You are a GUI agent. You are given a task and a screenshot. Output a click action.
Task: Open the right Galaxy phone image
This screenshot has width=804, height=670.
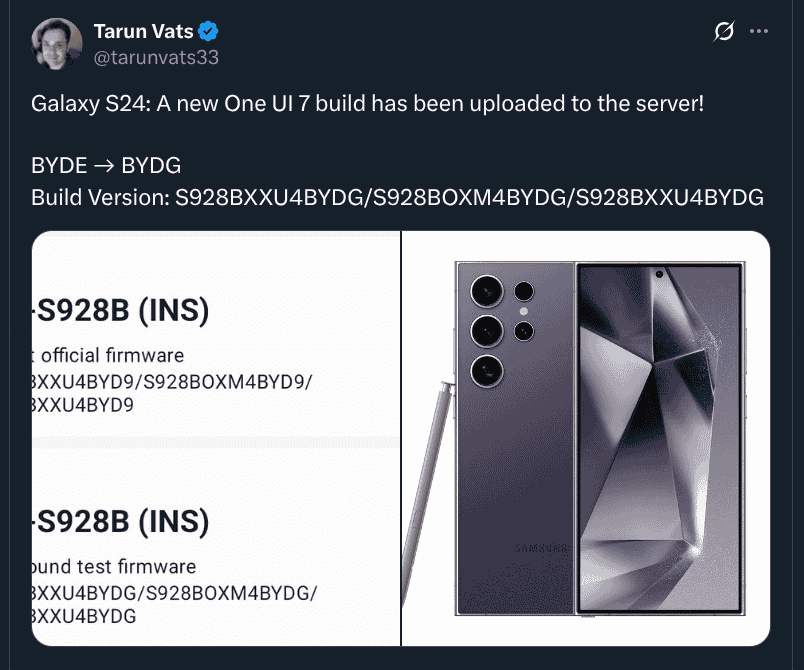pos(585,438)
